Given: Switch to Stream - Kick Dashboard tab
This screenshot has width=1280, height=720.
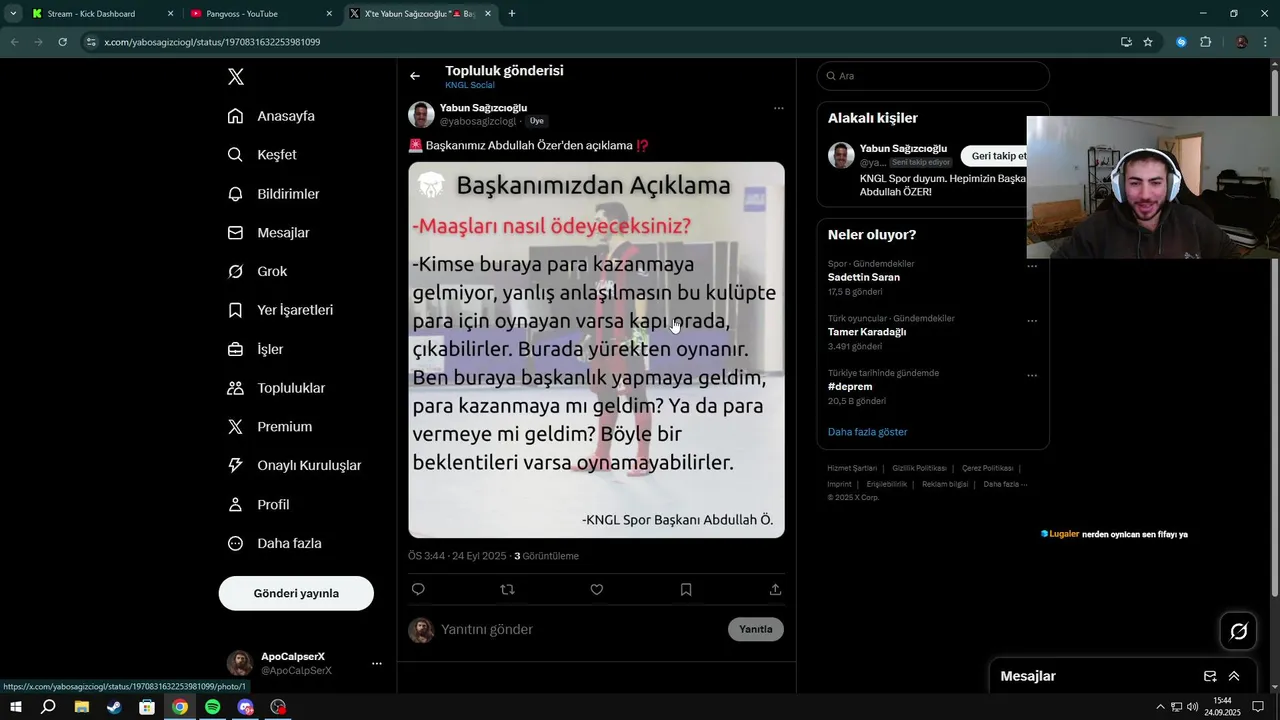Looking at the screenshot, I should tap(103, 14).
